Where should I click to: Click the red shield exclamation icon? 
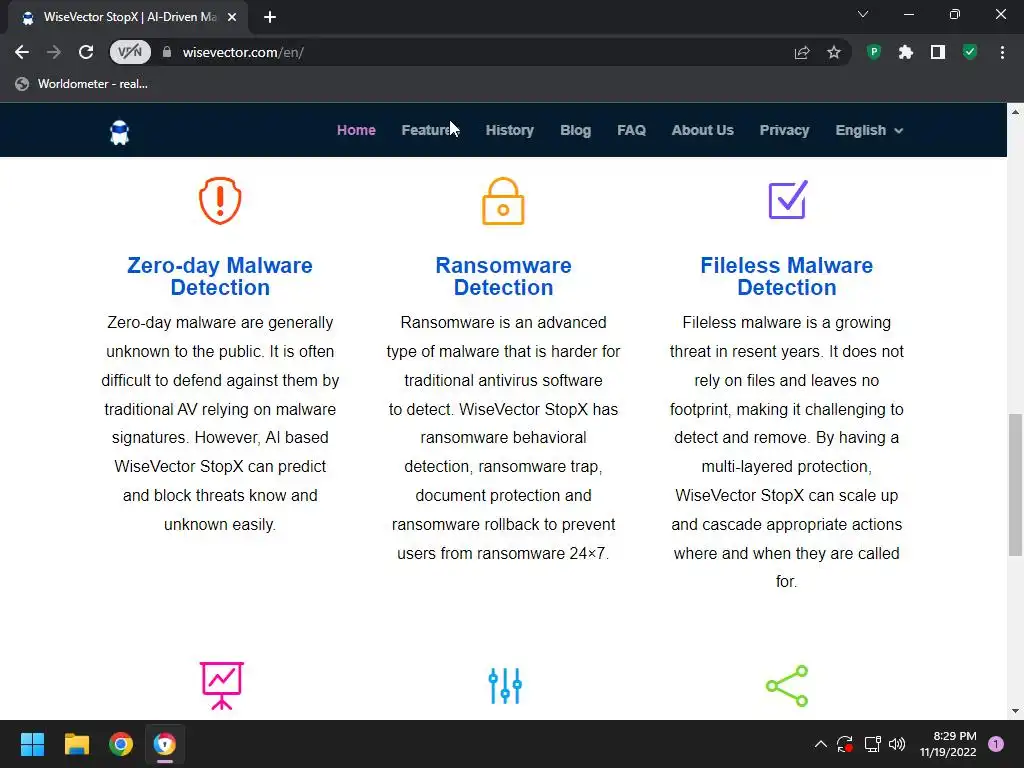(x=220, y=200)
